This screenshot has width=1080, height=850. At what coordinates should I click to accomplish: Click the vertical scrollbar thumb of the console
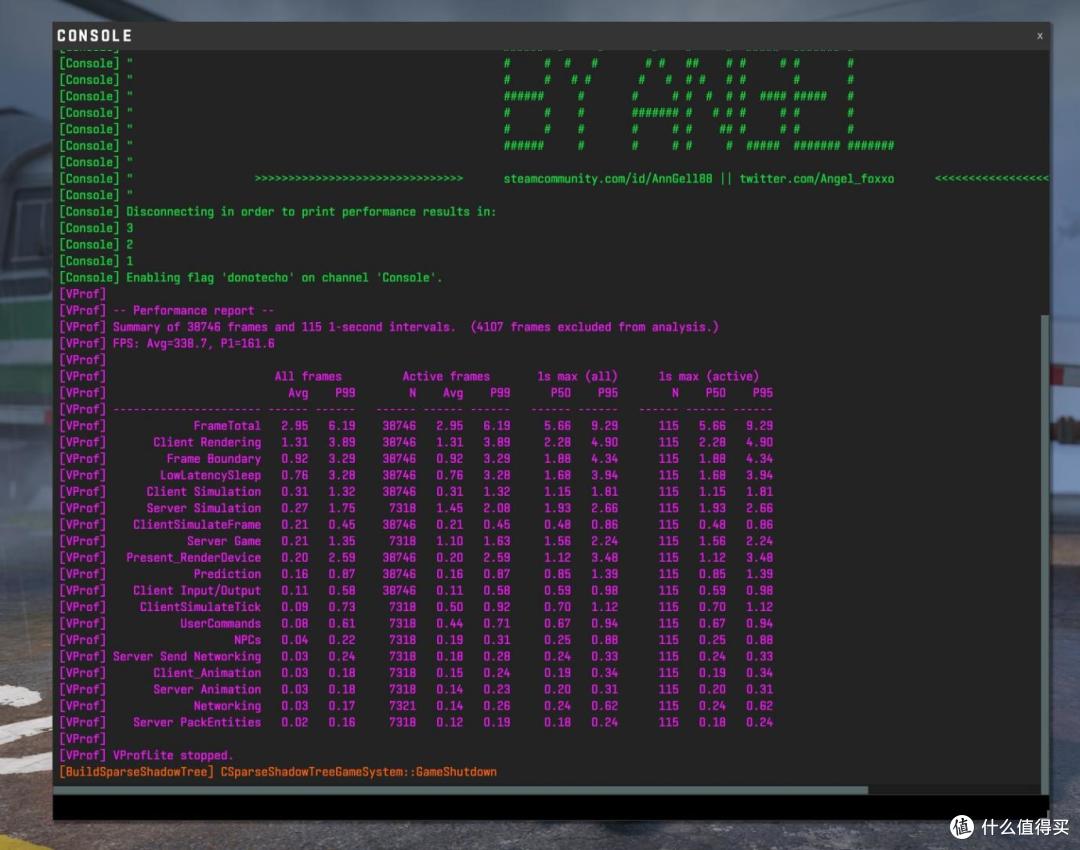pos(1045,554)
